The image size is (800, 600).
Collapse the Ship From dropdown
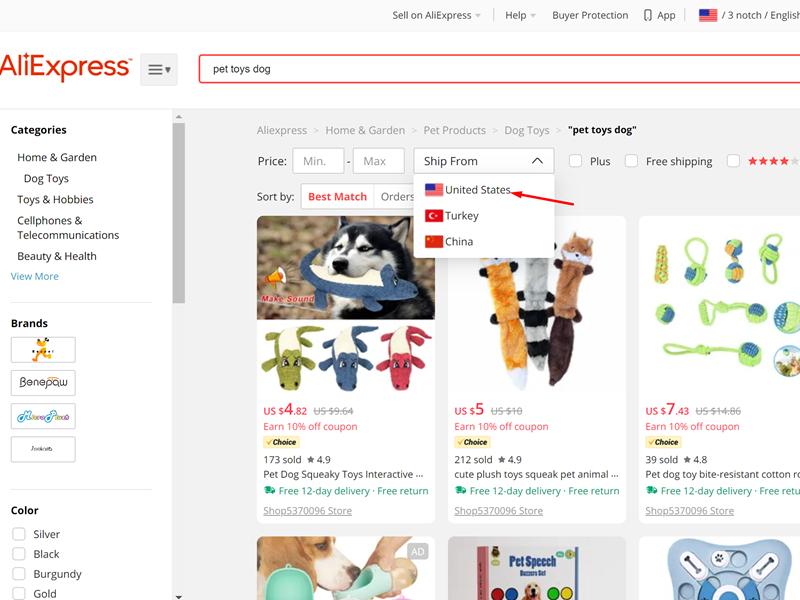click(537, 160)
